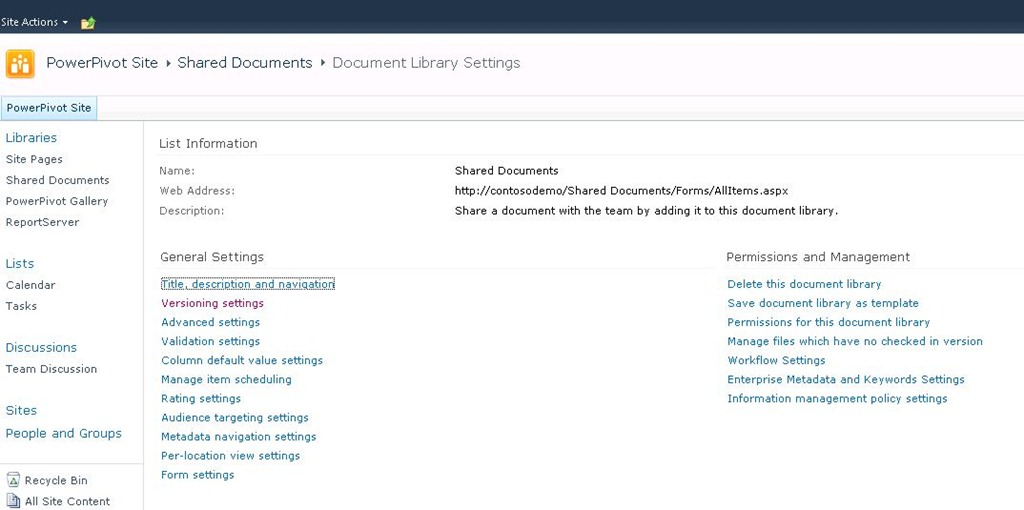Open People and Groups

(x=63, y=434)
